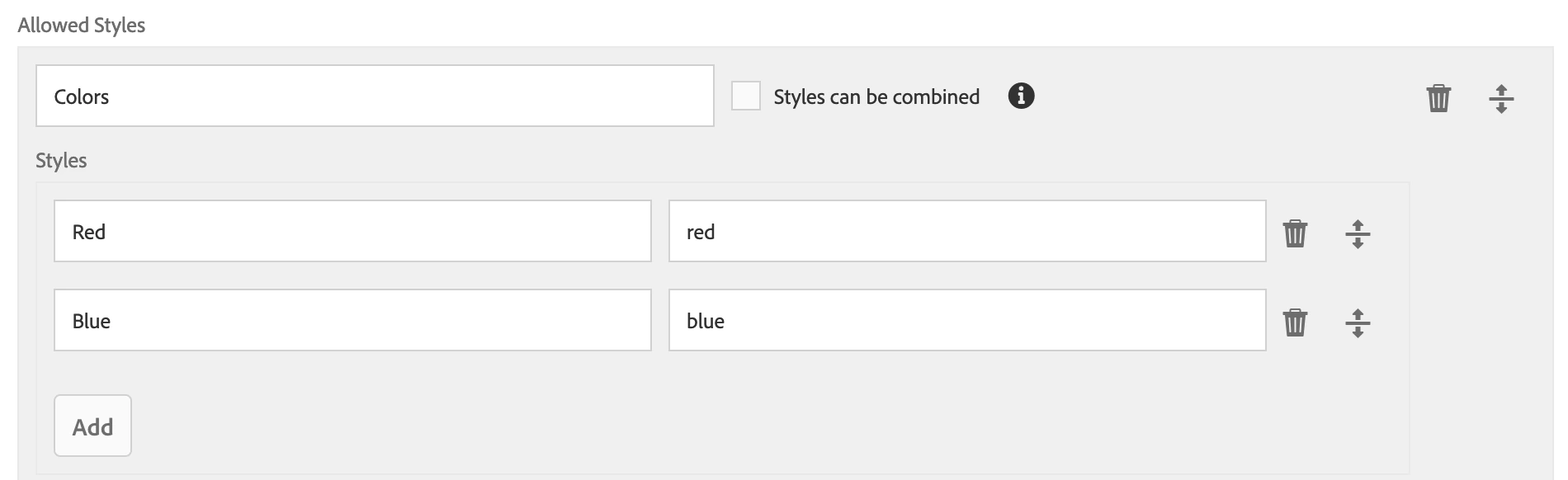Delete the Colors style group

tap(1438, 98)
